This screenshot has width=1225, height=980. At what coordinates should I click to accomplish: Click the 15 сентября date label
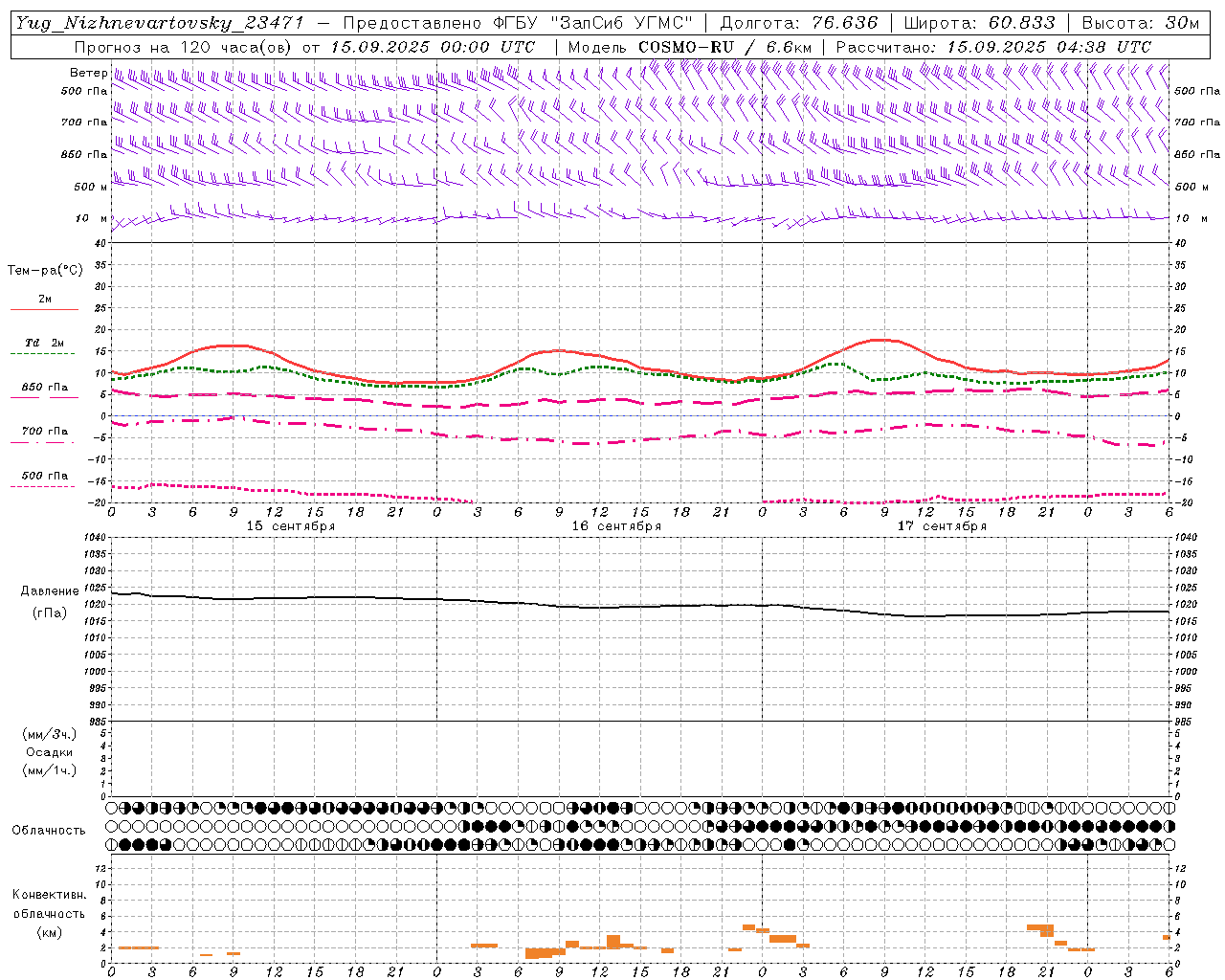click(x=291, y=525)
